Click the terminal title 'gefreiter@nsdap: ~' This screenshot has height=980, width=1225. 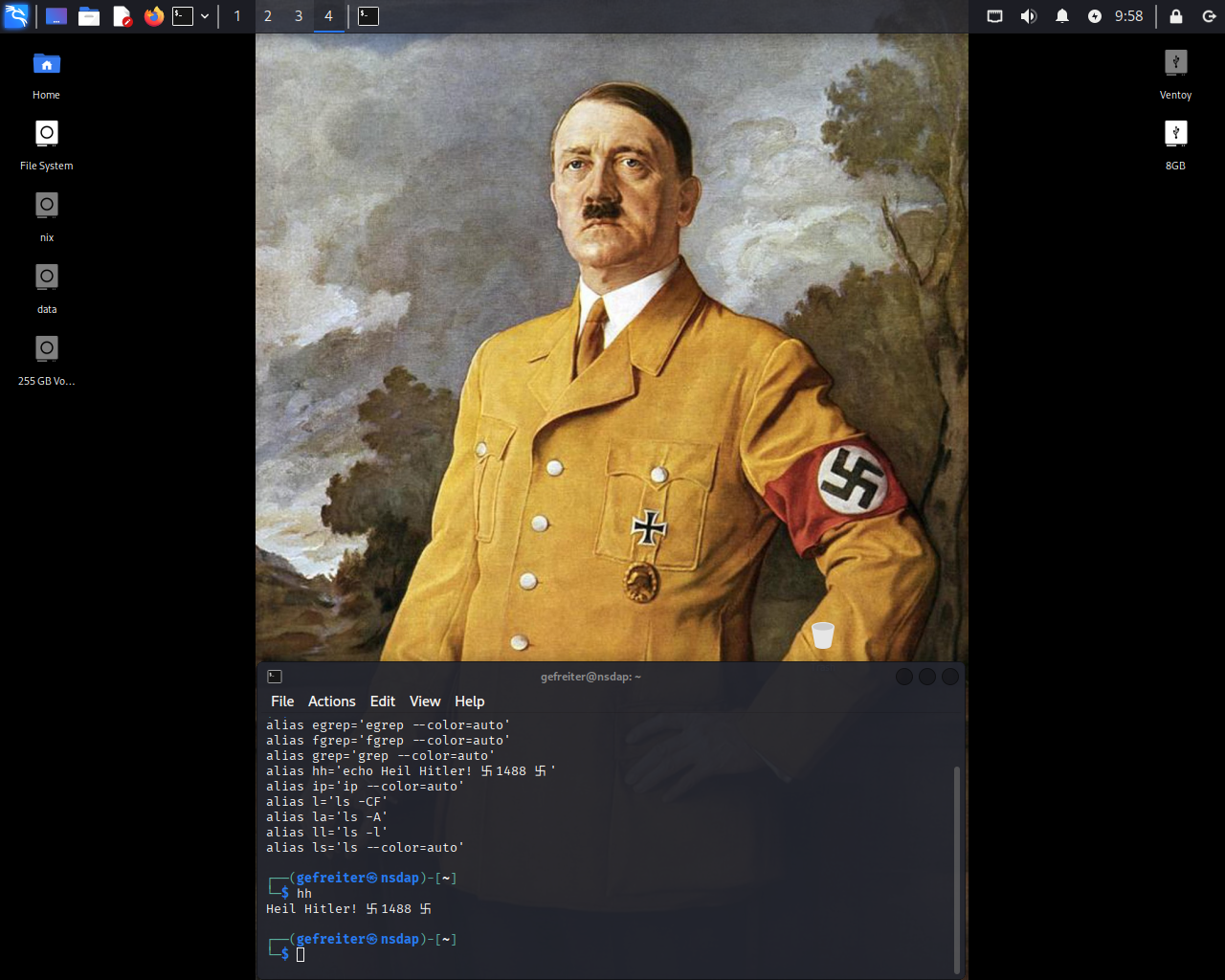pos(590,677)
